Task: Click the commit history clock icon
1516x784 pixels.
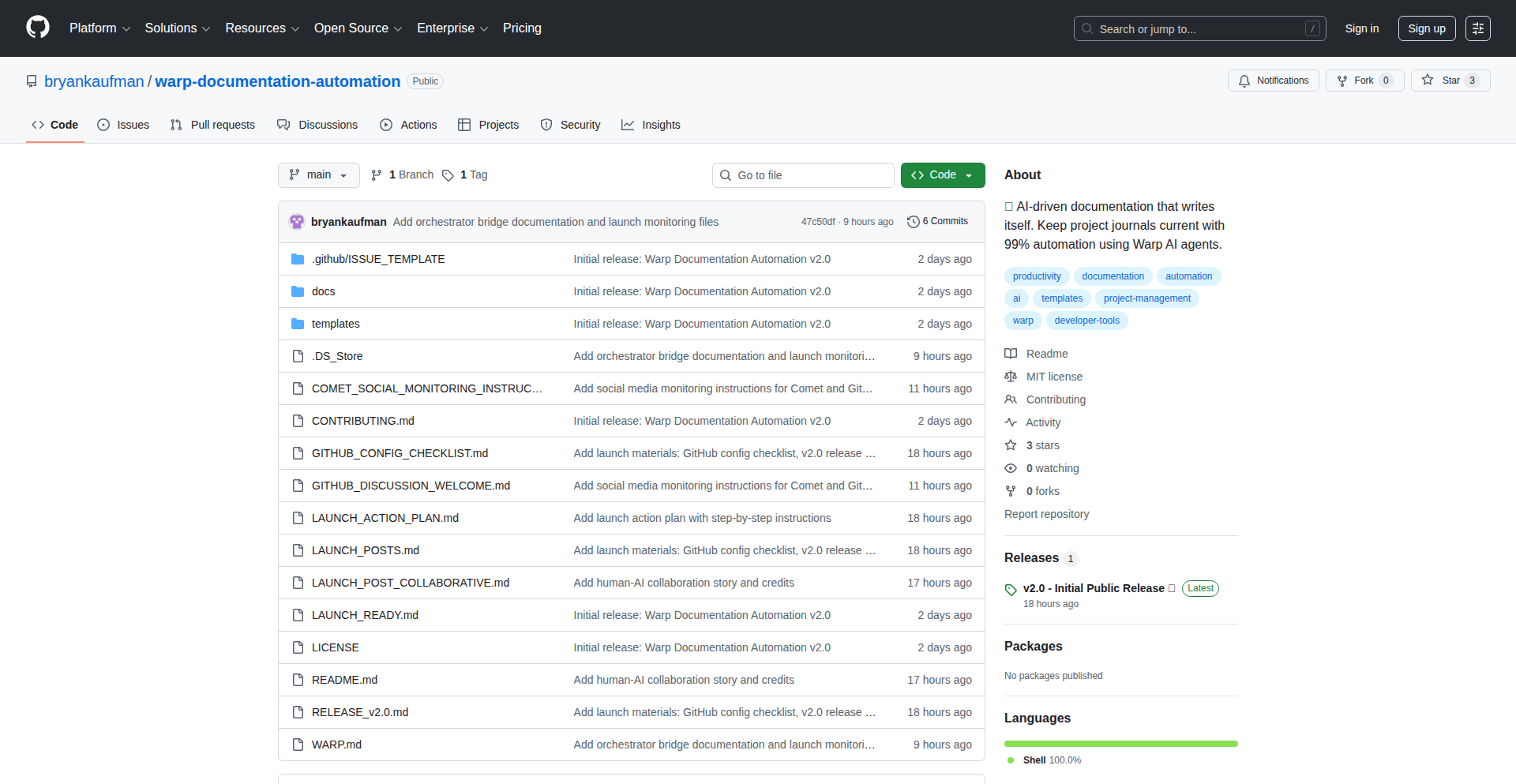Action: tap(913, 222)
